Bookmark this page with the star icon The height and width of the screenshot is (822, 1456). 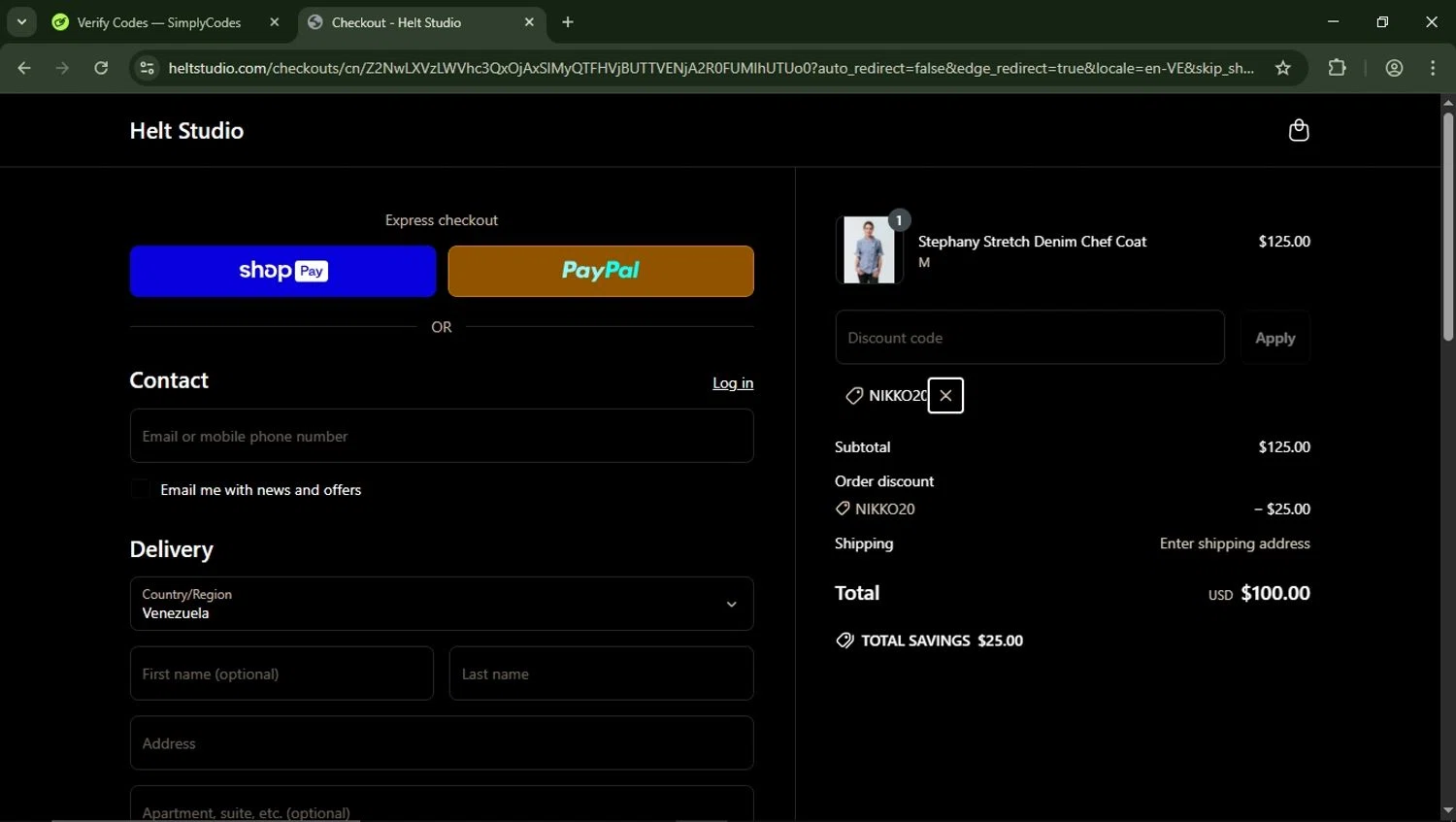click(1283, 68)
